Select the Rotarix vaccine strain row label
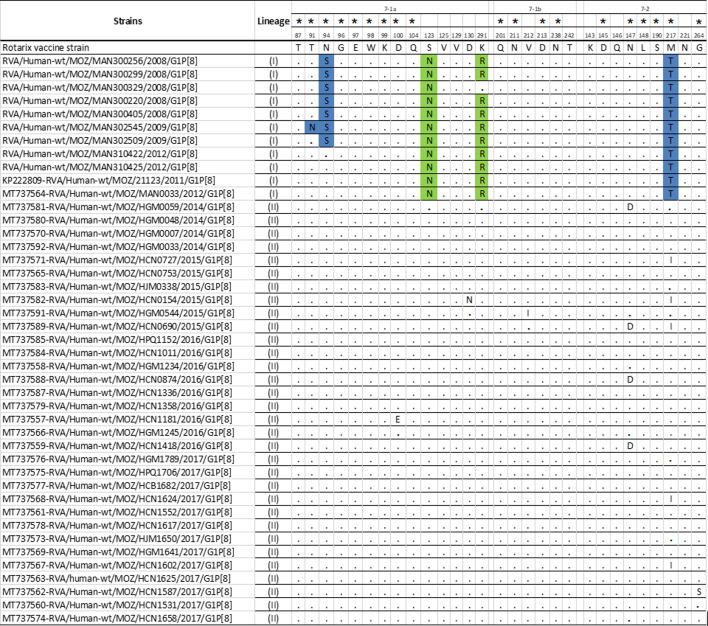This screenshot has height=626, width=708. point(46,48)
